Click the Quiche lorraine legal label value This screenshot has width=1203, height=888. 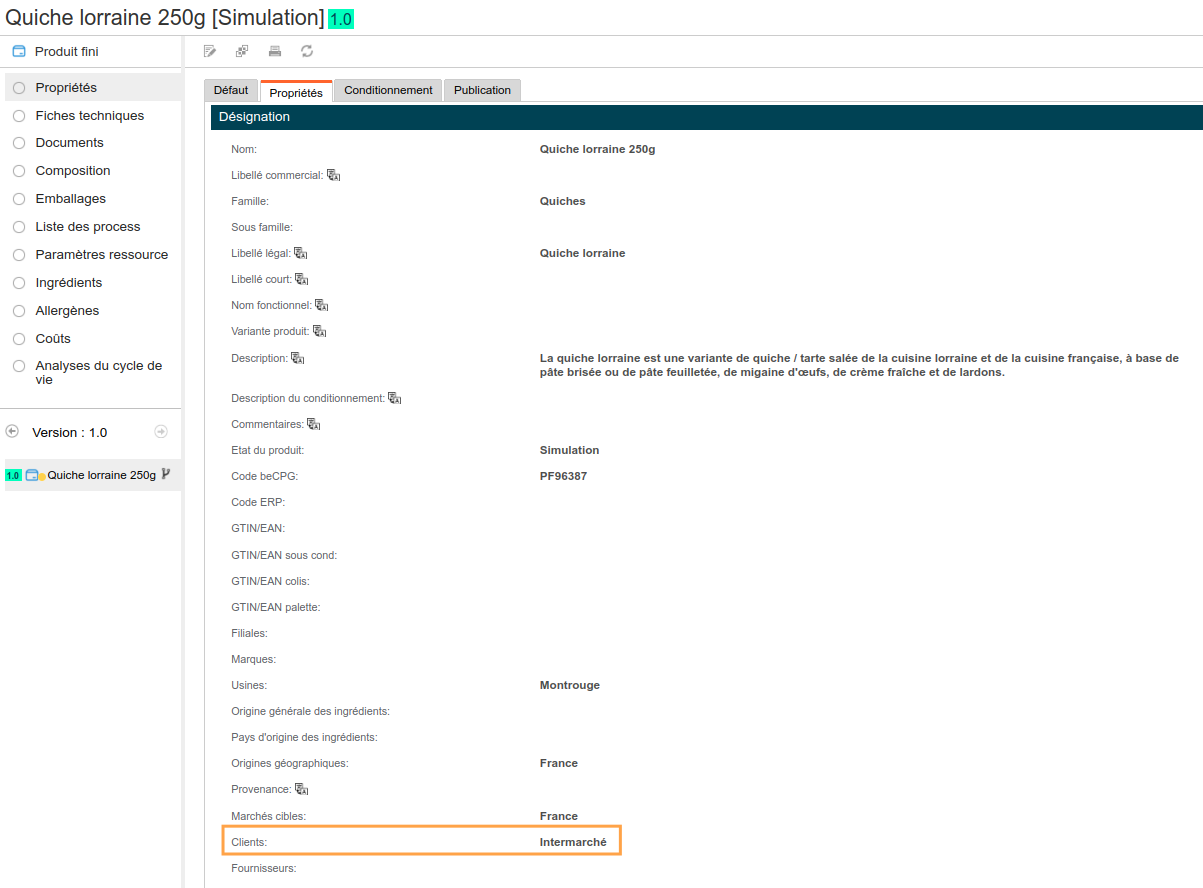582,253
